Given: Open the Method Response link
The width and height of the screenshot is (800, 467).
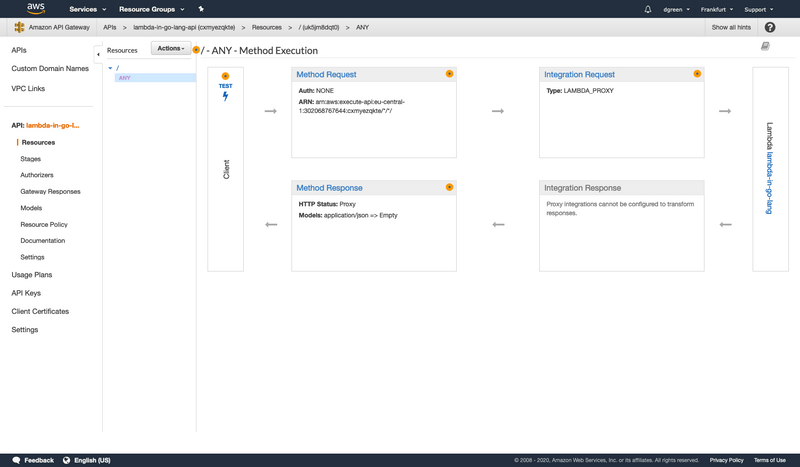Looking at the screenshot, I should (x=329, y=188).
